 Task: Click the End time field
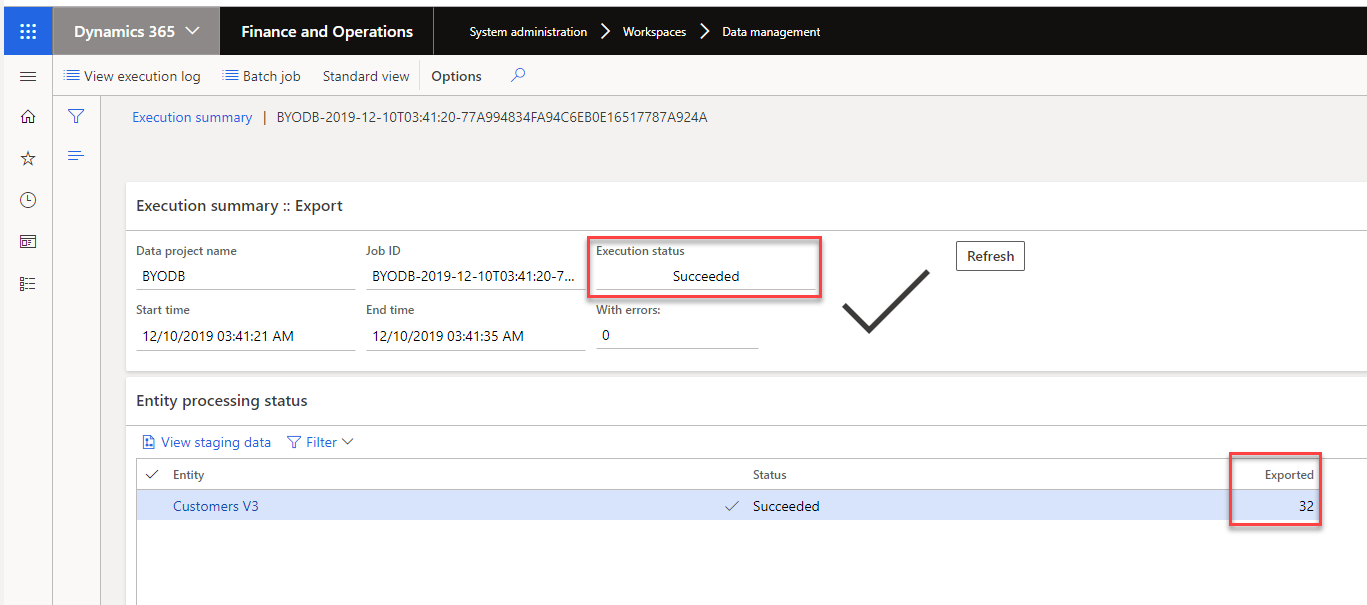pos(475,336)
